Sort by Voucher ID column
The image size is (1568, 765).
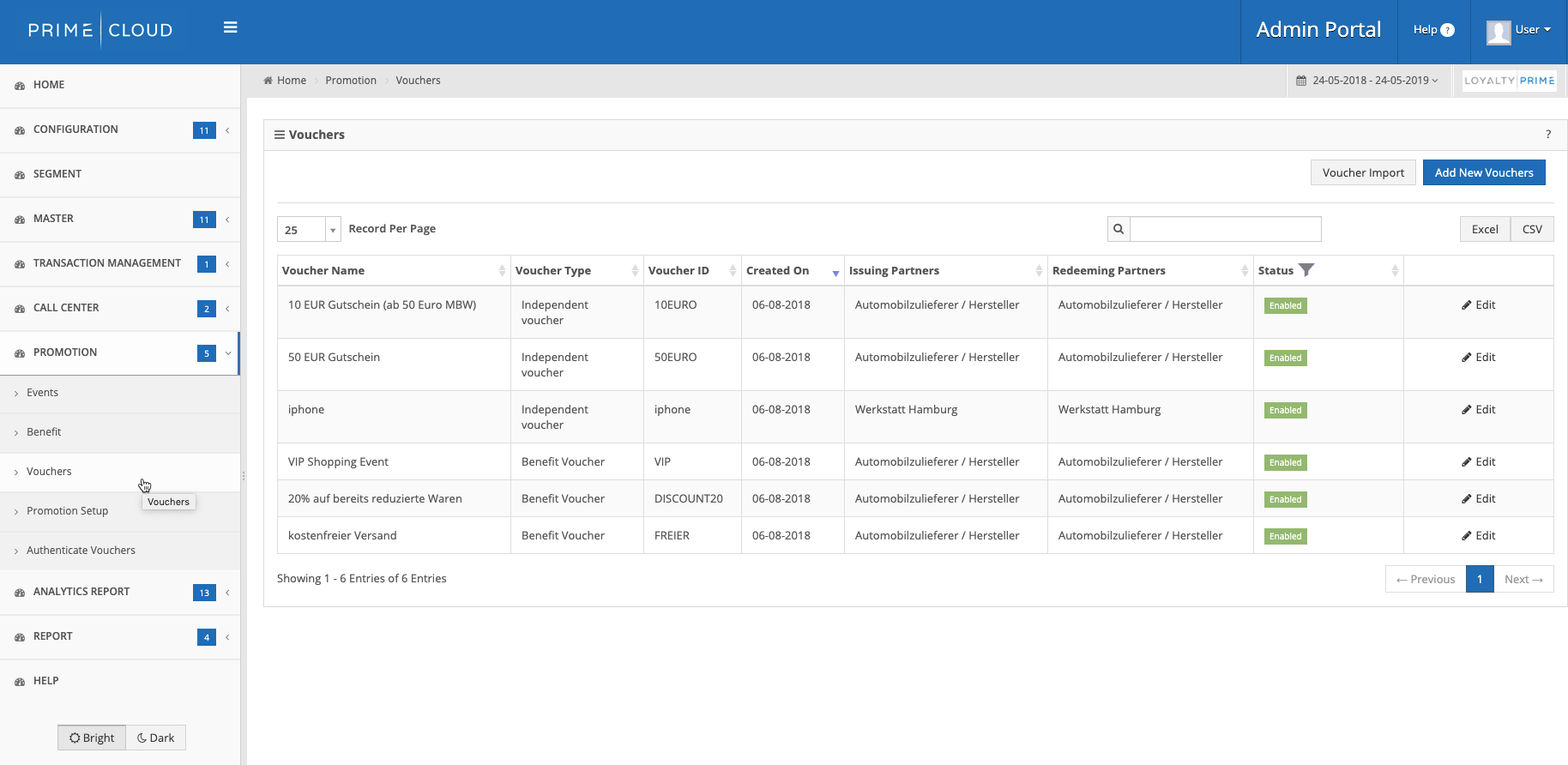pos(692,271)
